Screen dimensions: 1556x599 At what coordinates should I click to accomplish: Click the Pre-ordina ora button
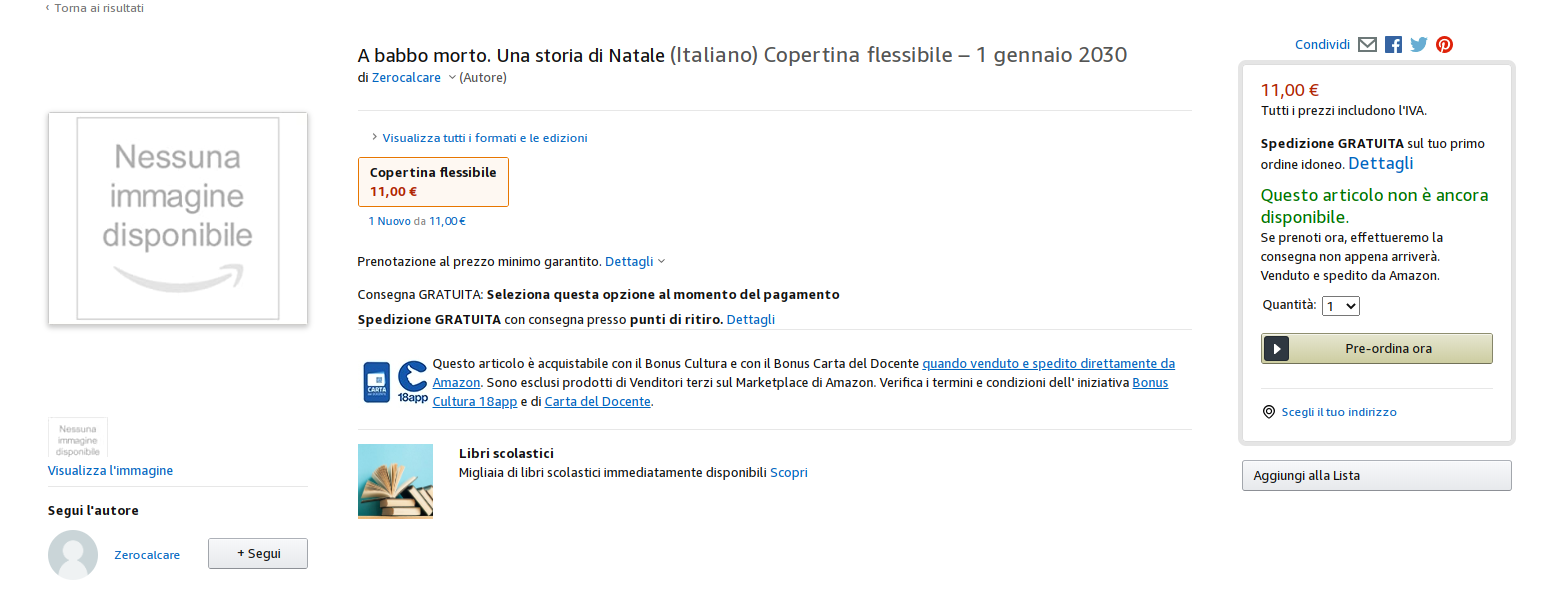(x=1377, y=349)
